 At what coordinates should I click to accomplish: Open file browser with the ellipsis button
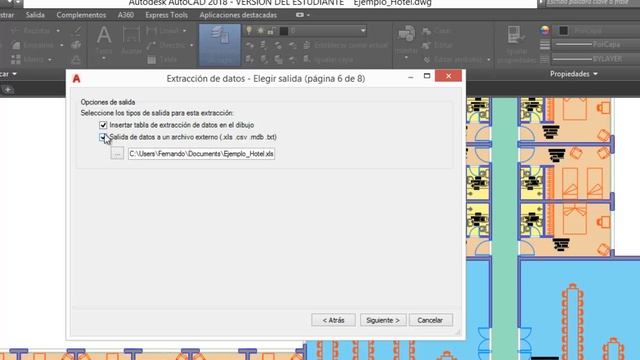(x=117, y=153)
